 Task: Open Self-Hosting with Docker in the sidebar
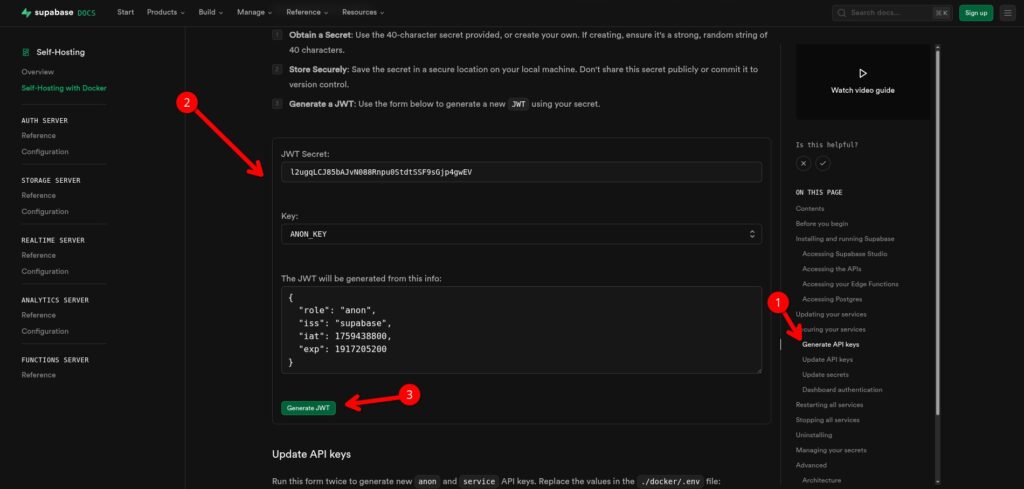coord(64,88)
